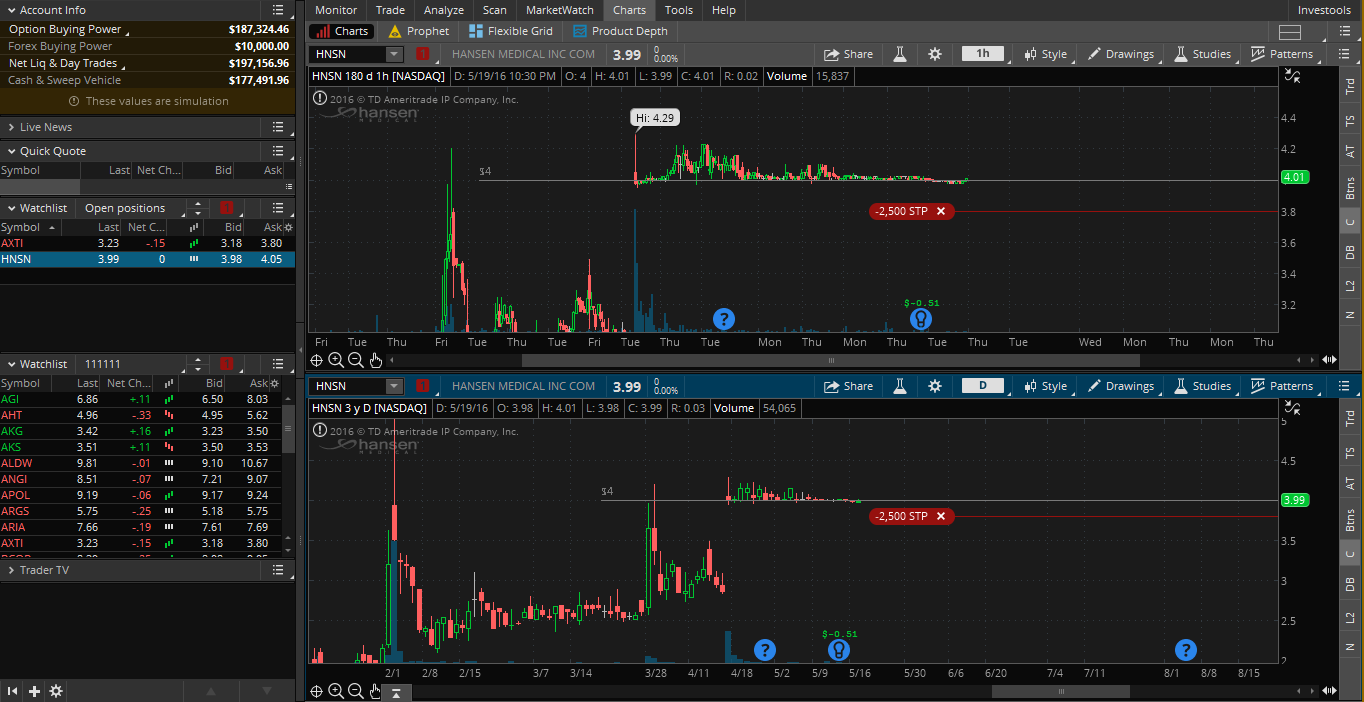Click earnings lightbulb marker on upper chart
The height and width of the screenshot is (702, 1364).
pyautogui.click(x=920, y=319)
